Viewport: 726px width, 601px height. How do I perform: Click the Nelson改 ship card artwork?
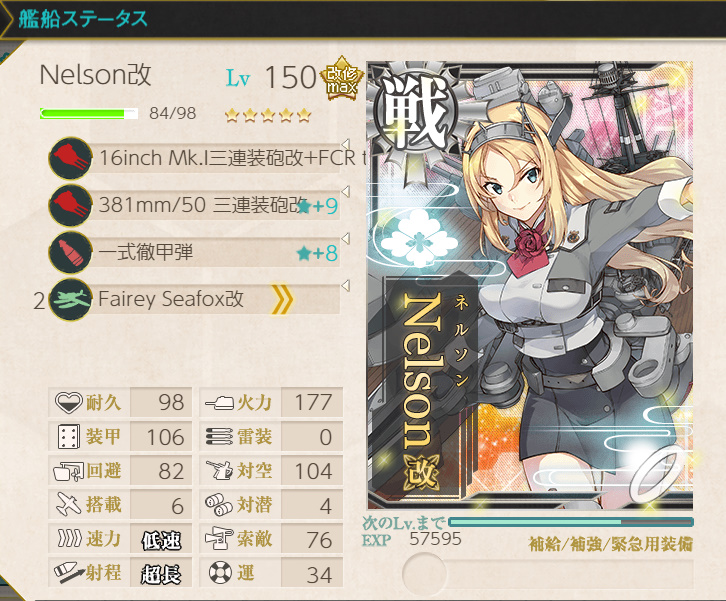530,285
